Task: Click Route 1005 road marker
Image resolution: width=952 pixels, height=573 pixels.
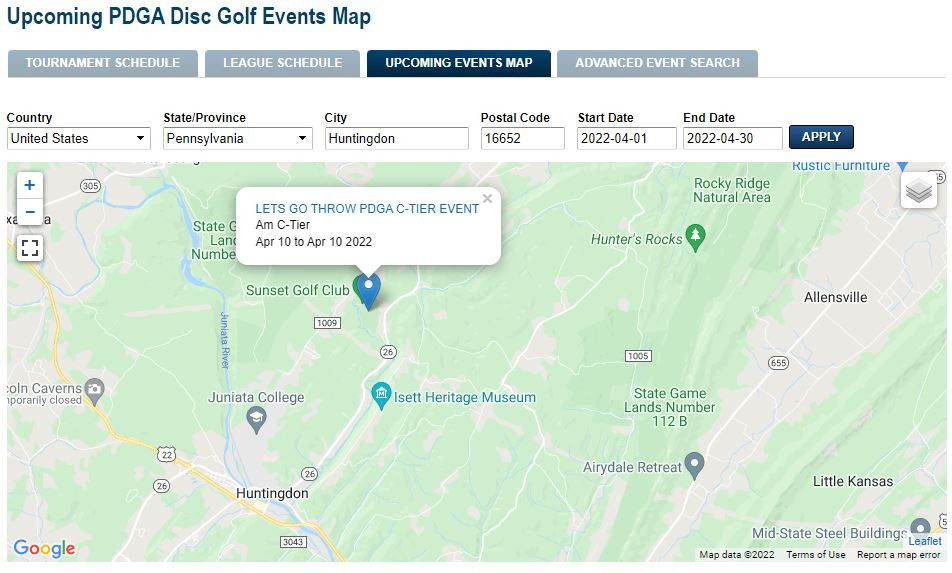Action: pos(638,356)
